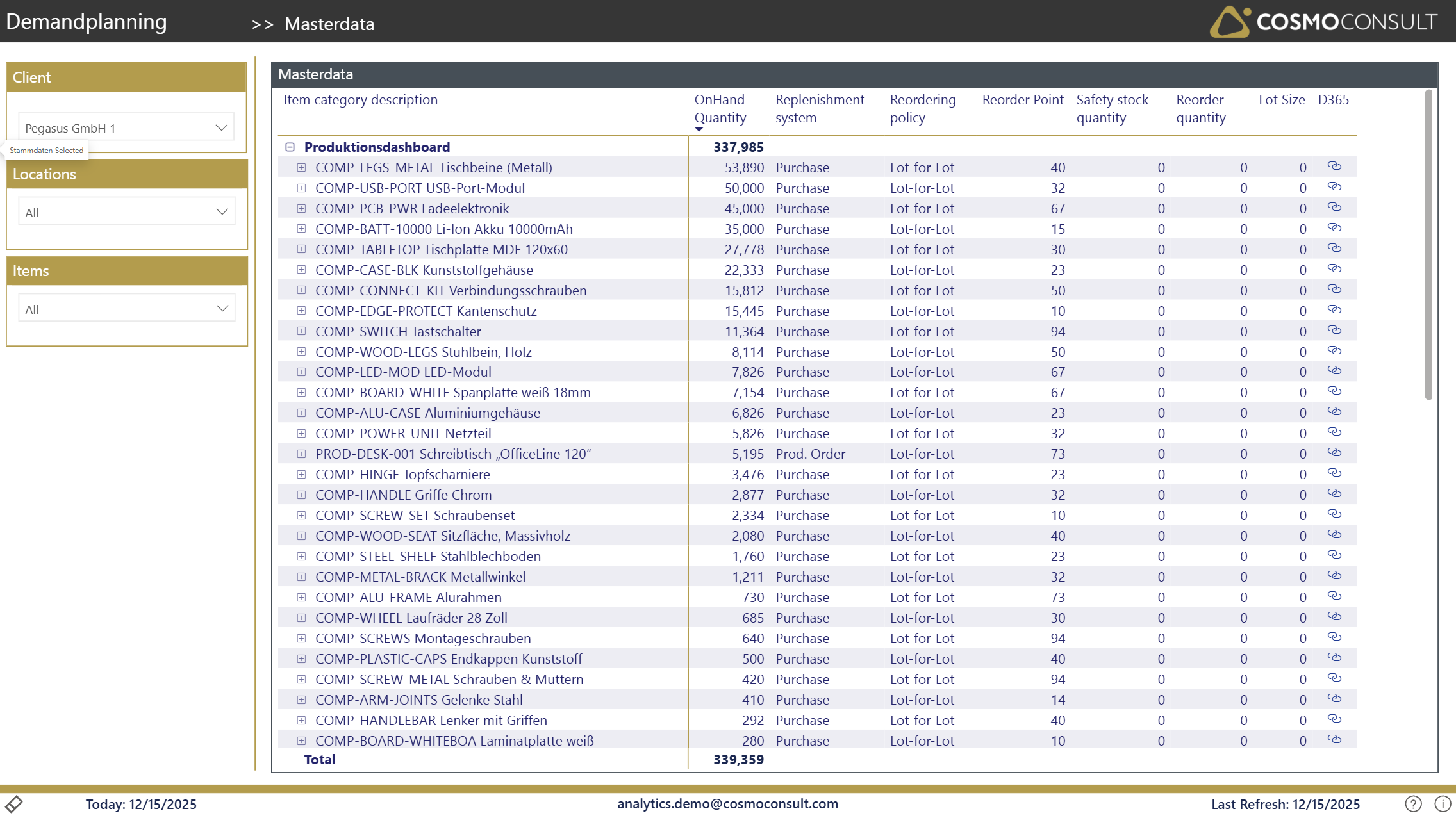Collapse the Produktionsdashboard group

coord(290,147)
